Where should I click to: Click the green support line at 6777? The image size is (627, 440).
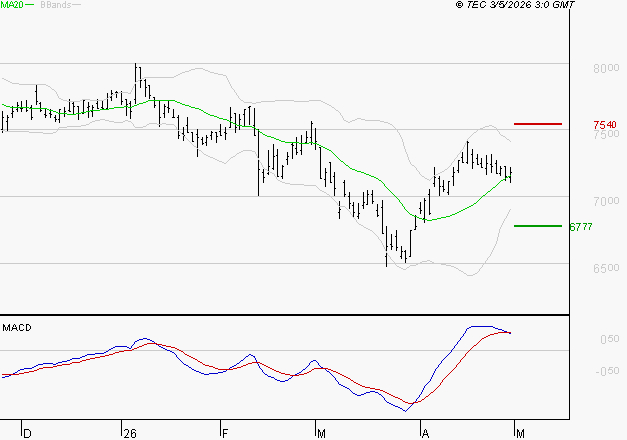click(x=538, y=226)
